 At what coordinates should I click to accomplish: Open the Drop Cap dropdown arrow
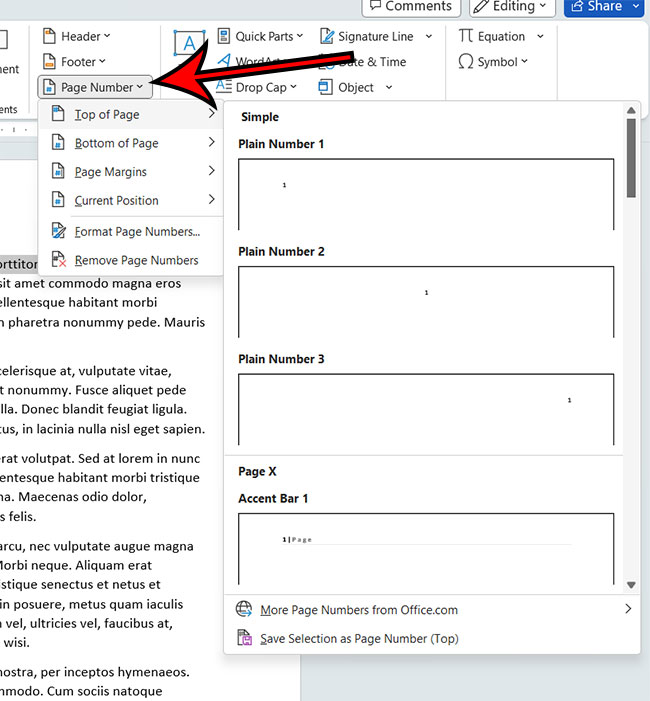(293, 87)
